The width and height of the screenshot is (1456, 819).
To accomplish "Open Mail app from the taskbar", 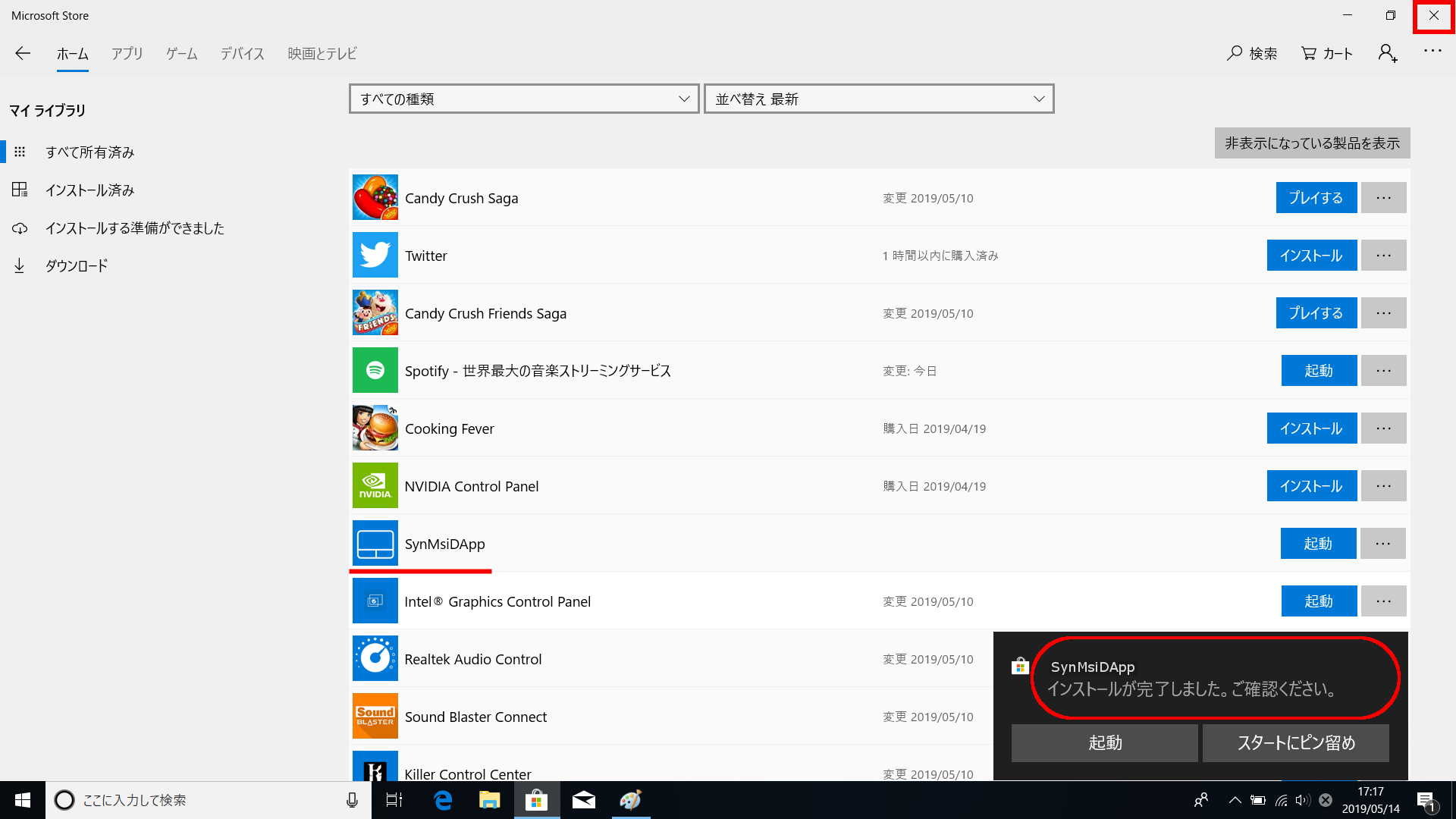I will (x=584, y=800).
